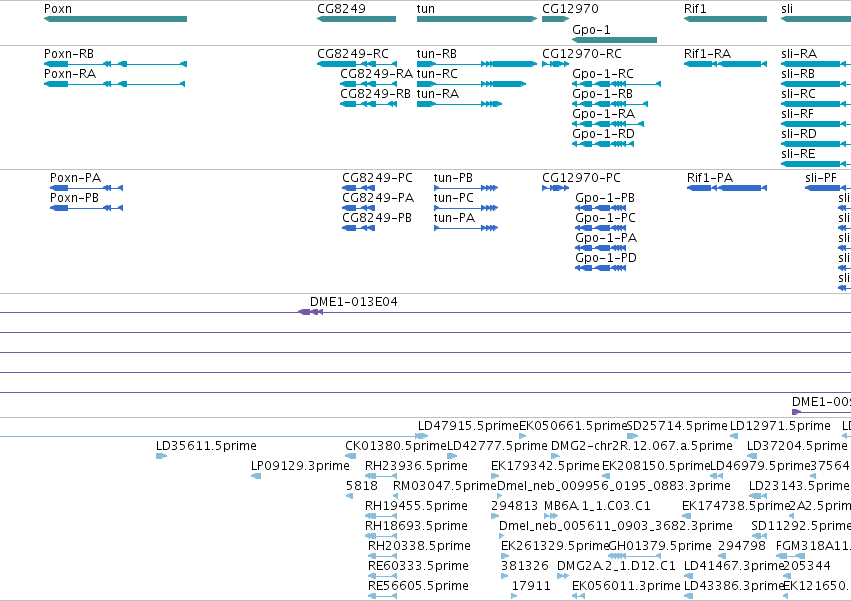The height and width of the screenshot is (601, 851).
Task: Click the CG12970 gene label
Action: [570, 9]
